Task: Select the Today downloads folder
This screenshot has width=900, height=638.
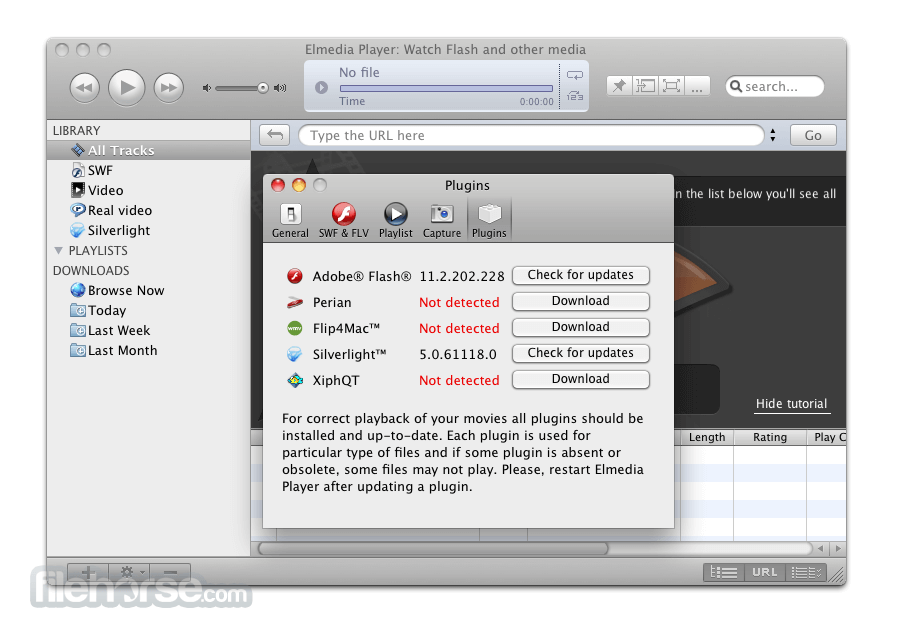Action: [x=149, y=310]
